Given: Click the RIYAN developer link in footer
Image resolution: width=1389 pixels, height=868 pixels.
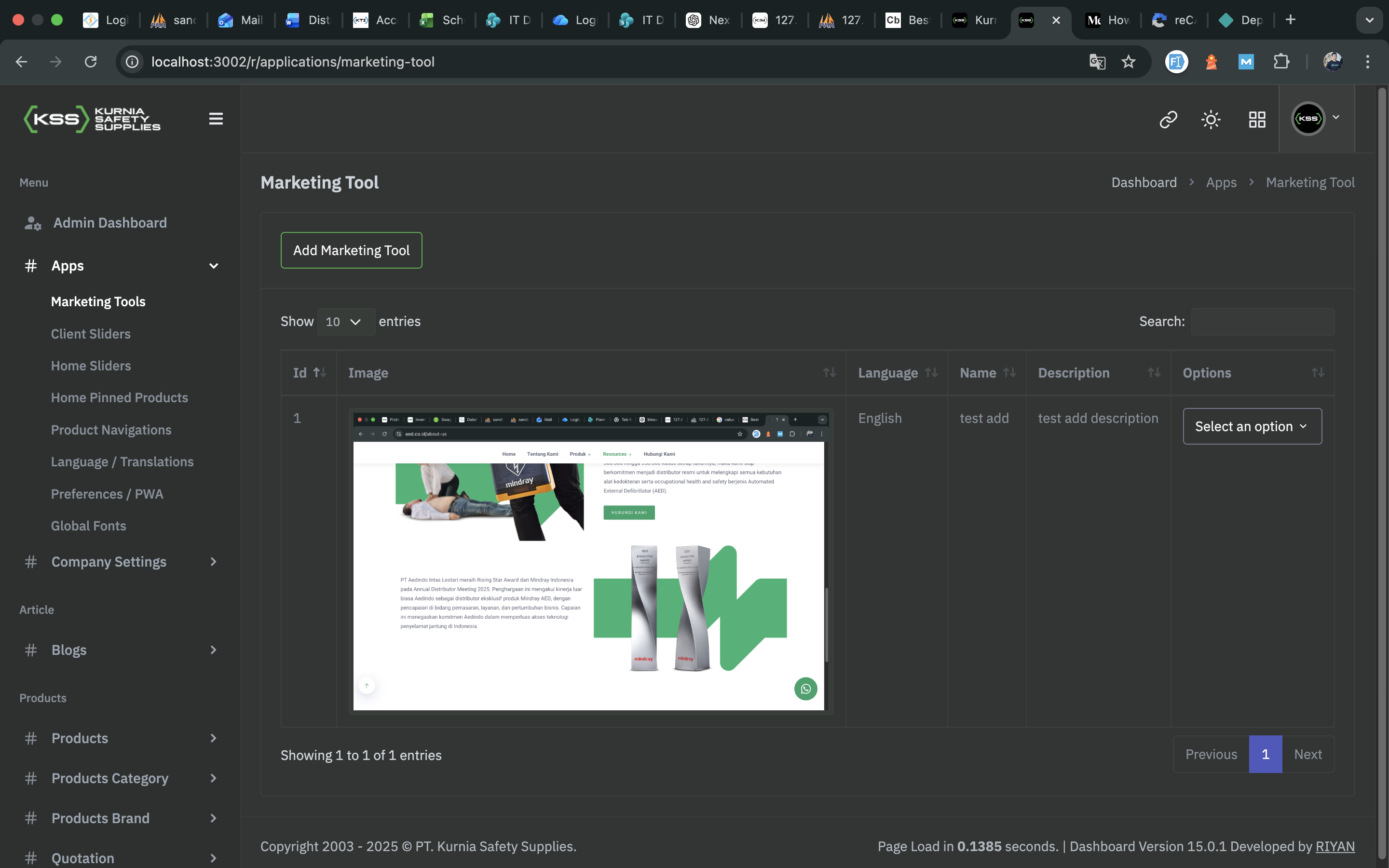Looking at the screenshot, I should [1335, 846].
